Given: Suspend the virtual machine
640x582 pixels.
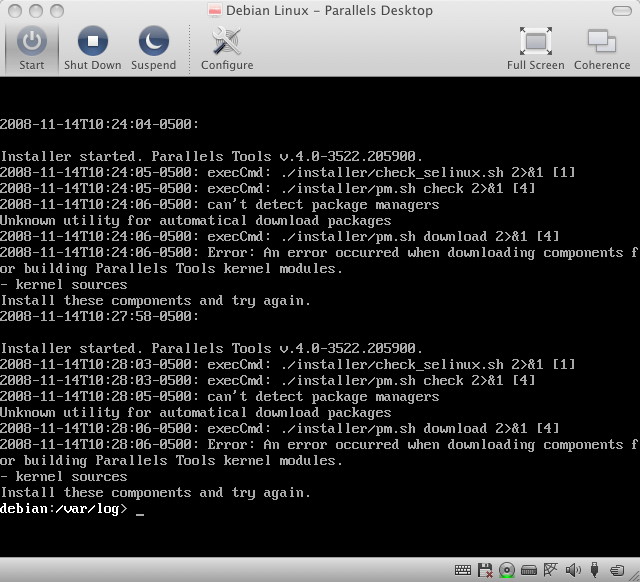Looking at the screenshot, I should point(153,48).
